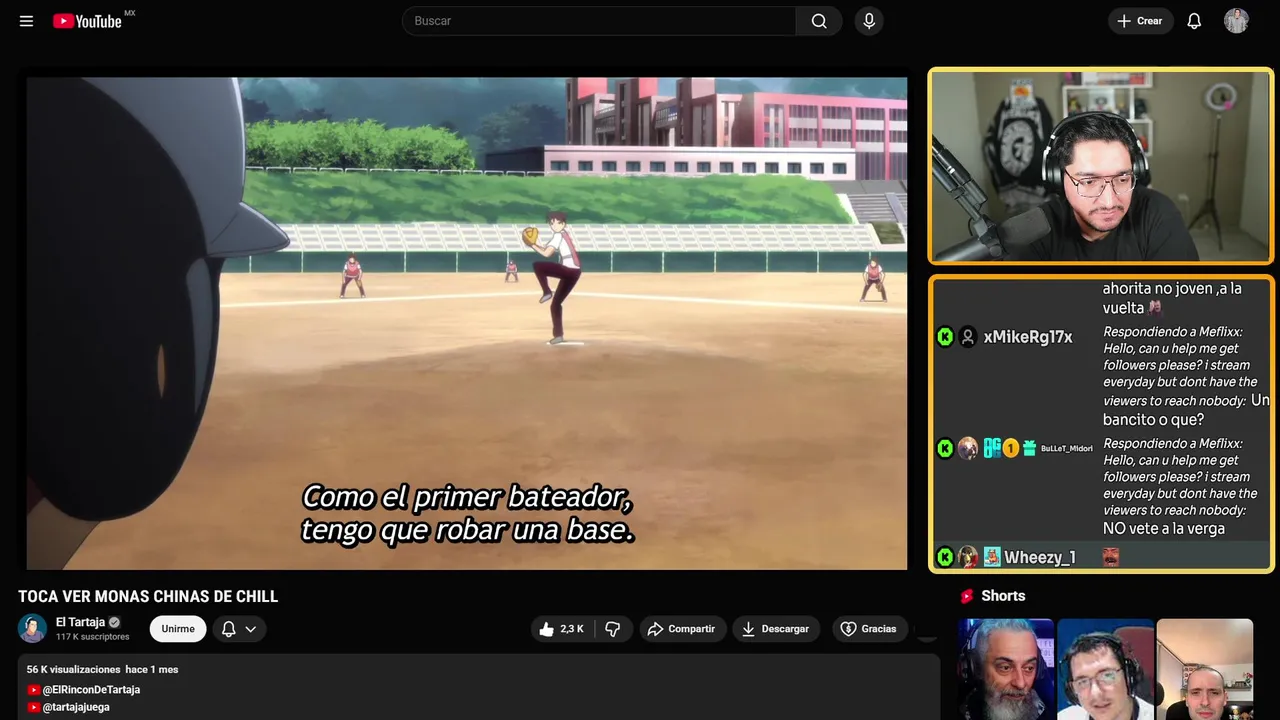Expand the notification preferences chevron

click(x=251, y=629)
